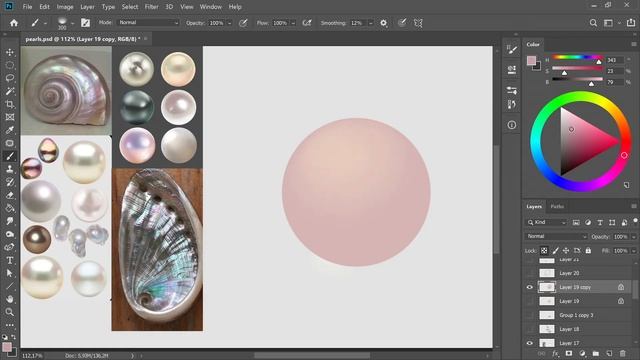Hide Layer 17 with its eye icon
This screenshot has width=640, height=360.
click(x=529, y=343)
